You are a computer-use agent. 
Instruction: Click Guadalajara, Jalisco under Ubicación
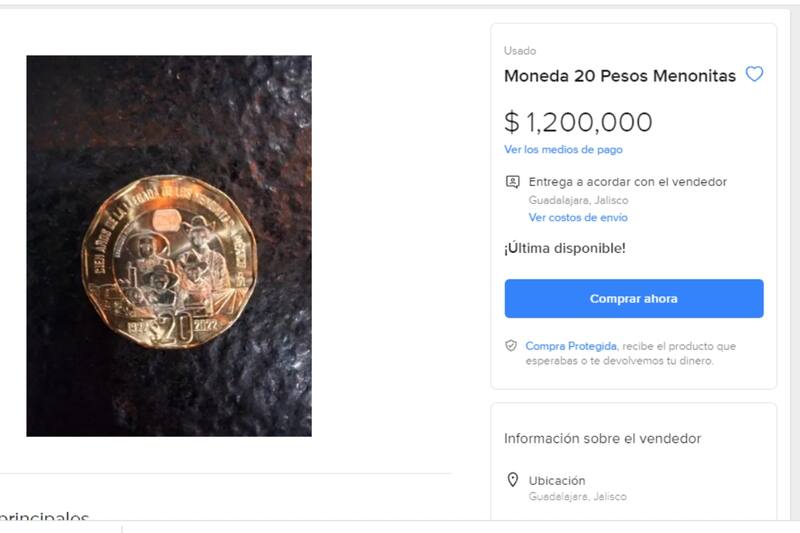[x=578, y=496]
